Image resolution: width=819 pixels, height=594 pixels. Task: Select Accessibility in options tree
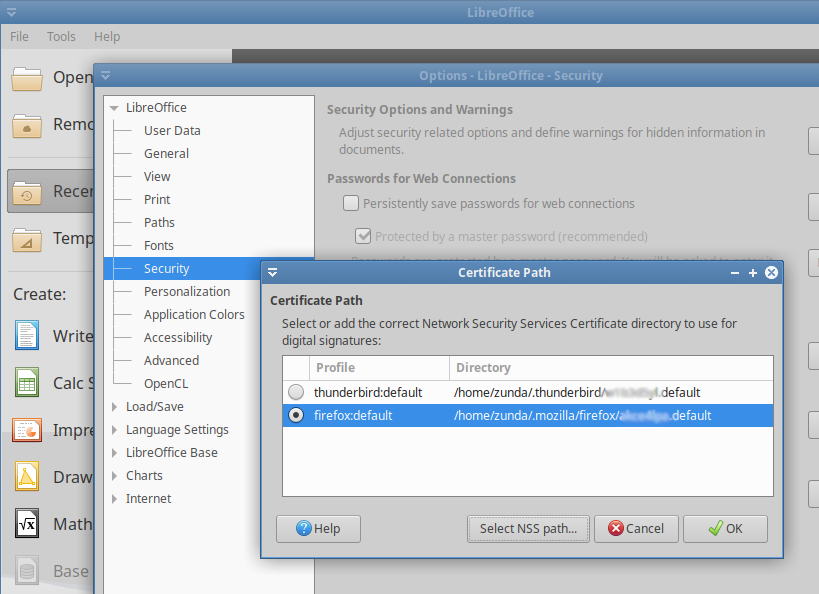click(178, 337)
